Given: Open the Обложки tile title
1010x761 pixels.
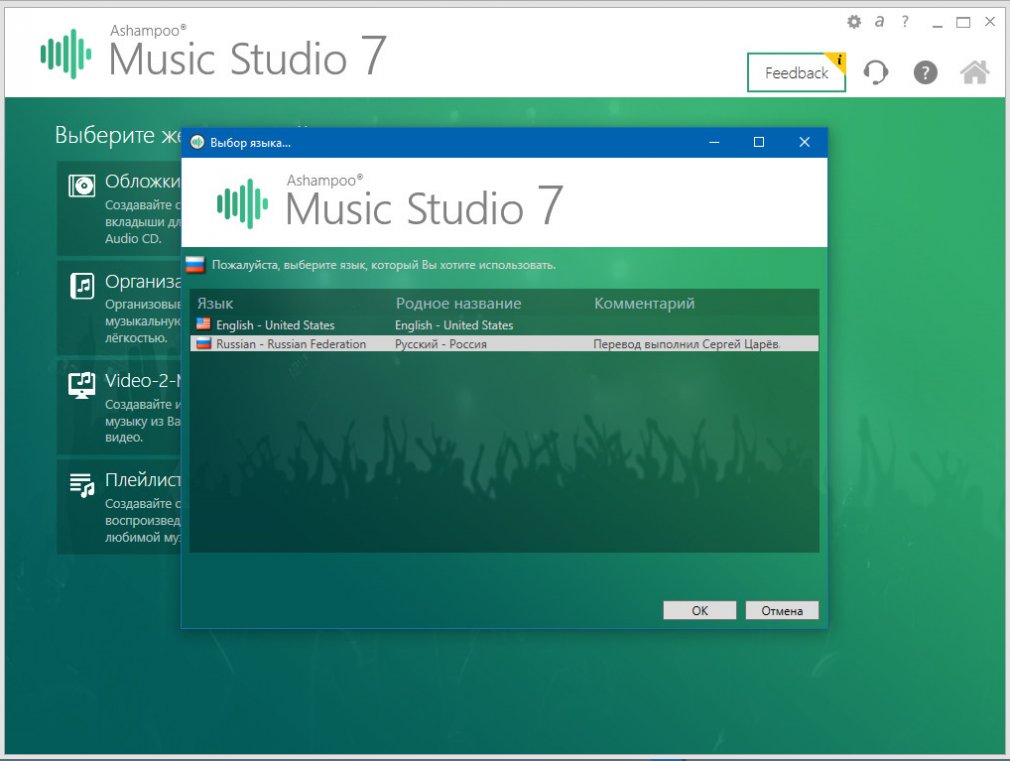Looking at the screenshot, I should pyautogui.click(x=142, y=182).
